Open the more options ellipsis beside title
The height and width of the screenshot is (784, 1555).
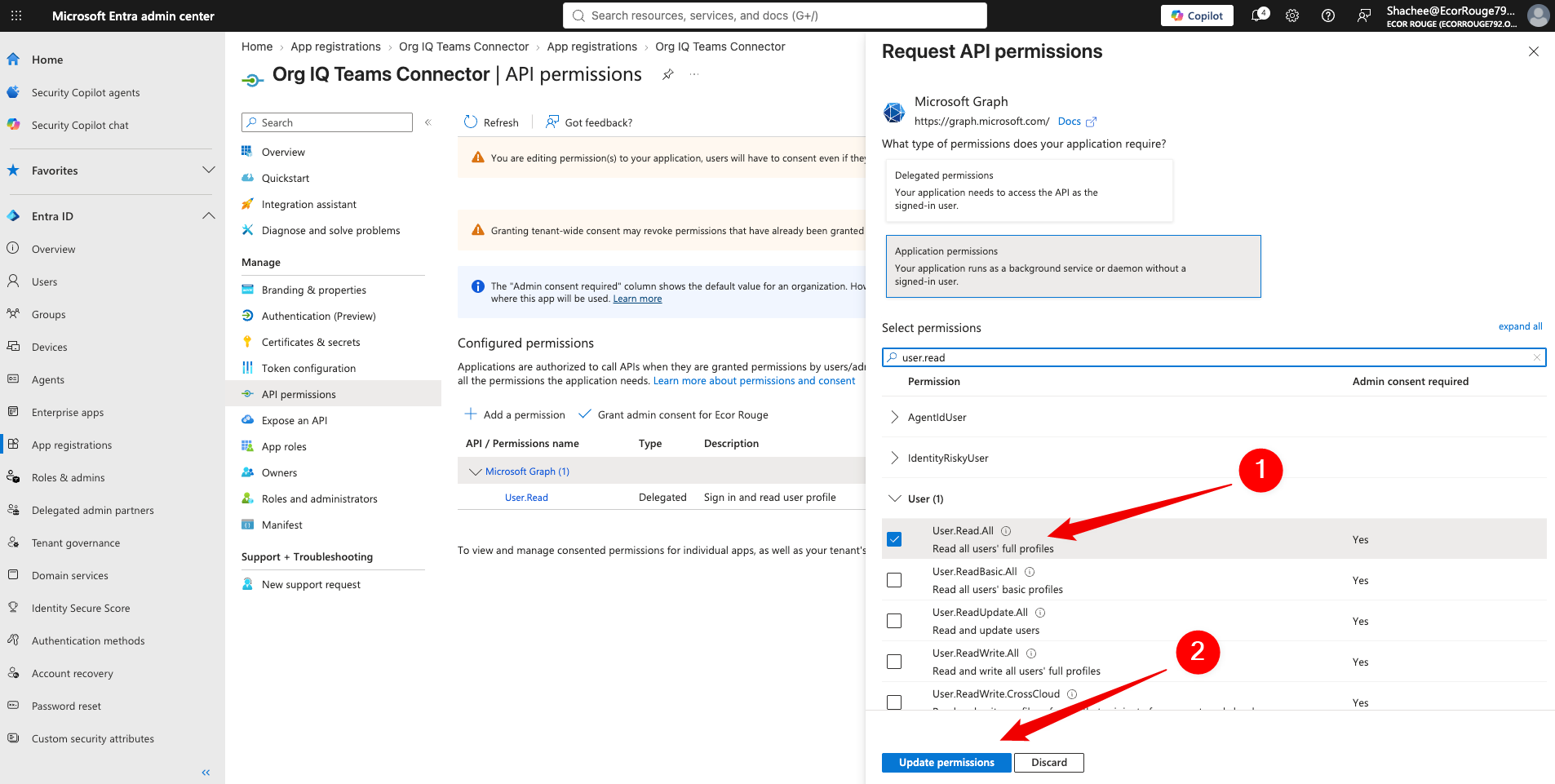click(694, 74)
